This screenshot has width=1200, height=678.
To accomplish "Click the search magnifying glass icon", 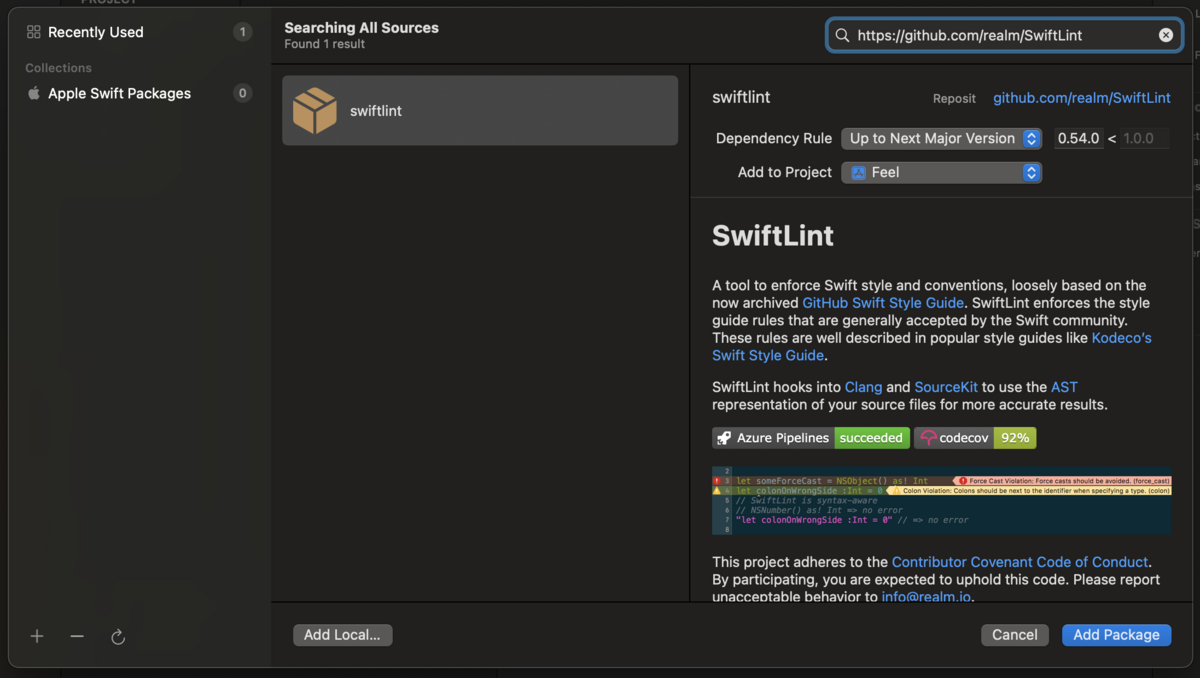I will pos(842,35).
